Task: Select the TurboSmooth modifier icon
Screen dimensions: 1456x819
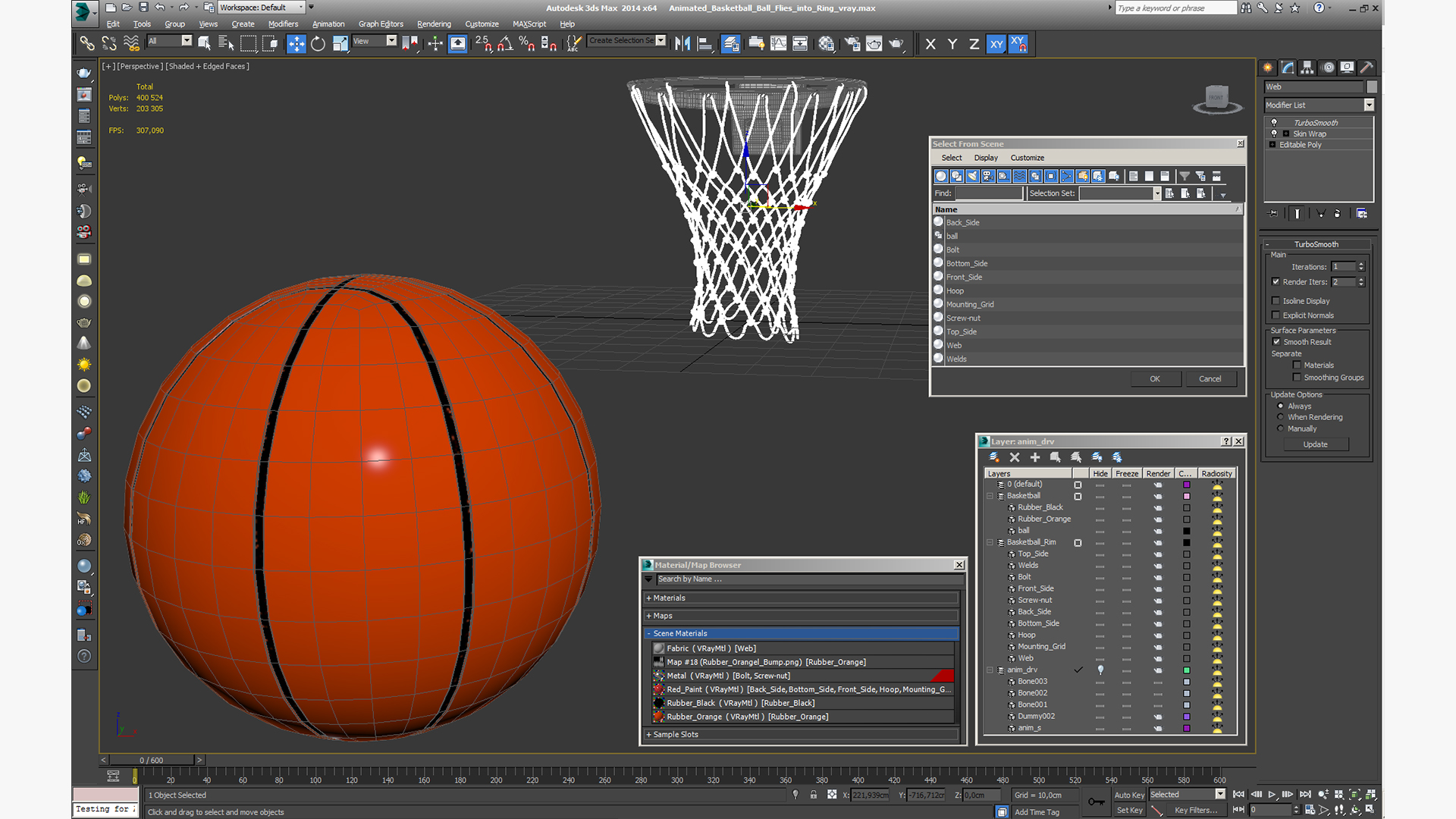Action: tap(1273, 121)
